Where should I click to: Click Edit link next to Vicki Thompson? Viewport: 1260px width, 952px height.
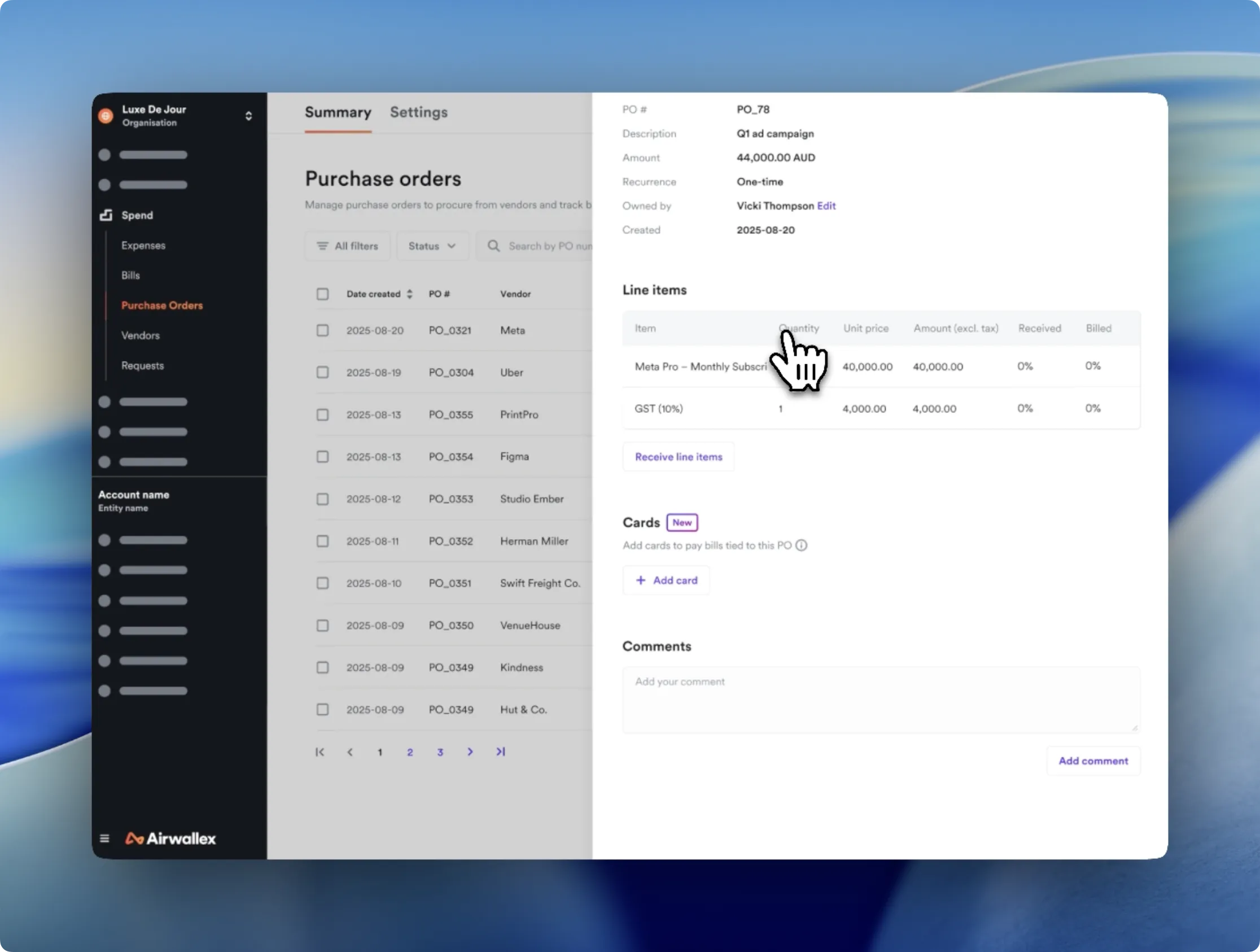click(x=826, y=206)
